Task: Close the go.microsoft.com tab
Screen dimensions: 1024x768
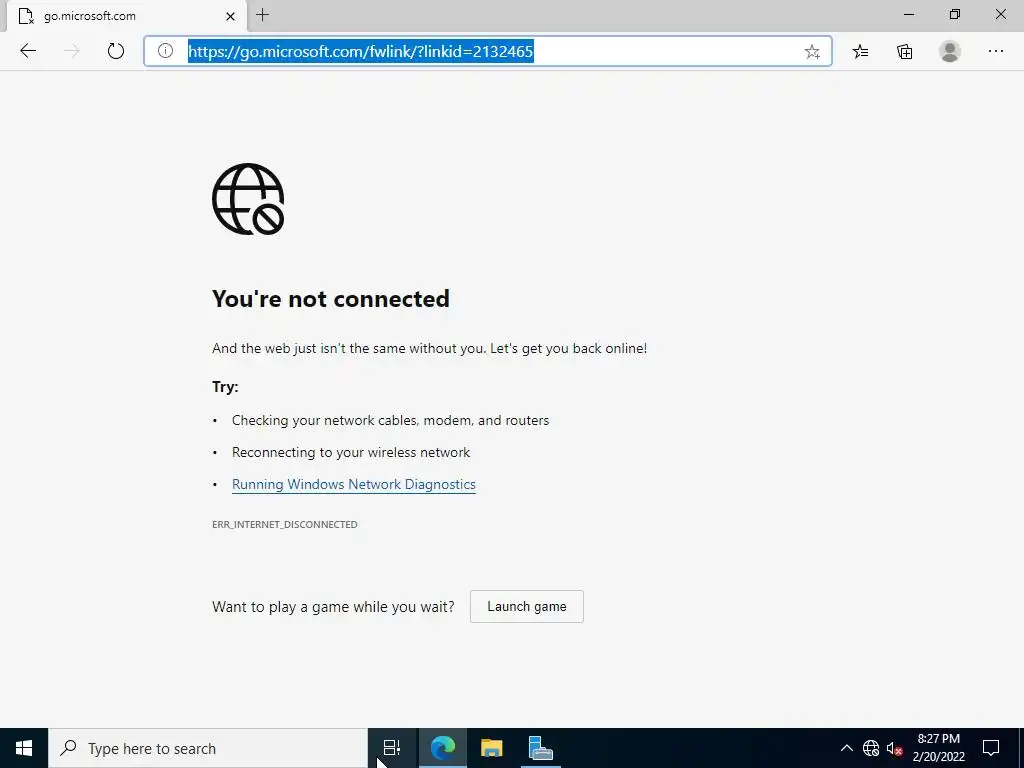Action: (x=230, y=16)
